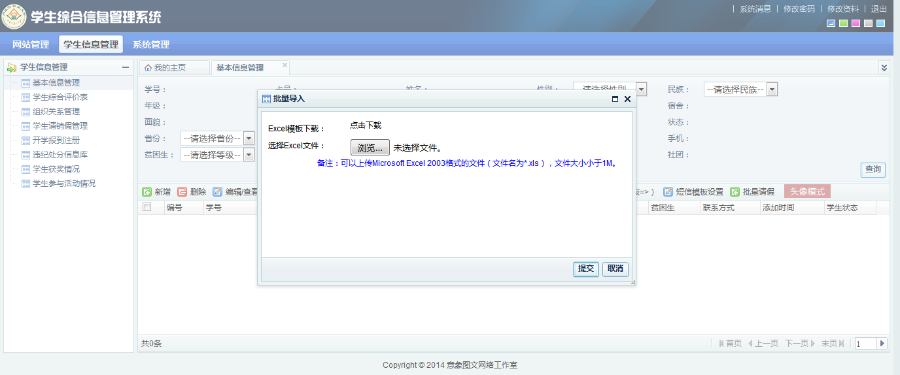Click the 贫困生 column header

(662, 208)
